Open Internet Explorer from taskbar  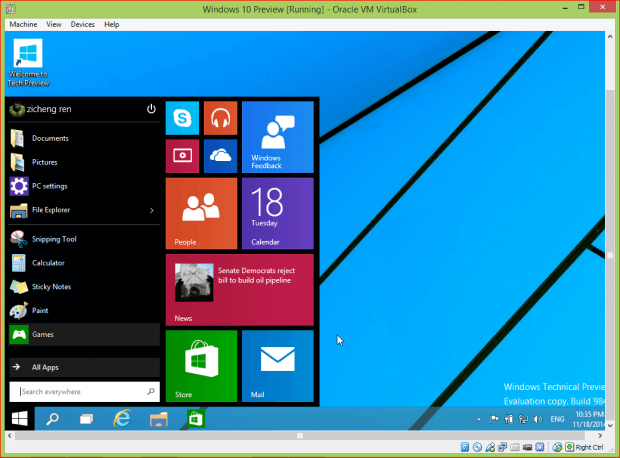click(122, 418)
